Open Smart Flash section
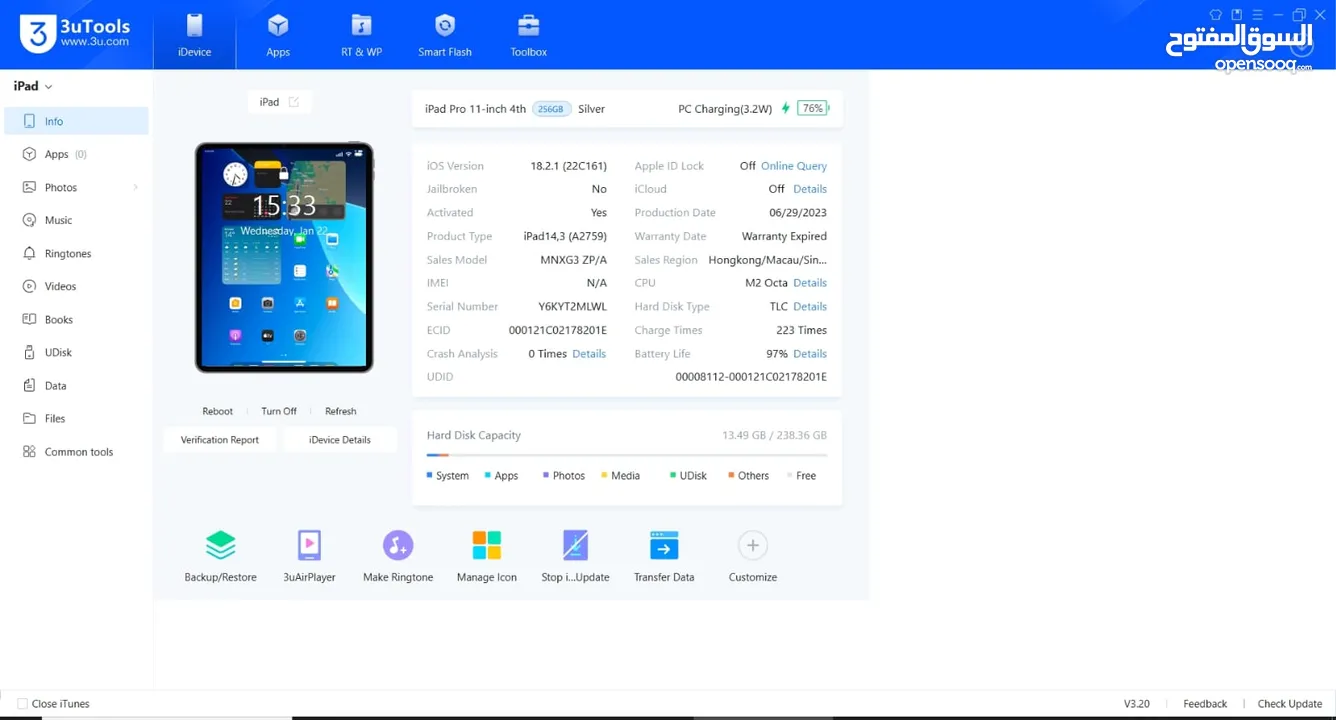 (445, 35)
